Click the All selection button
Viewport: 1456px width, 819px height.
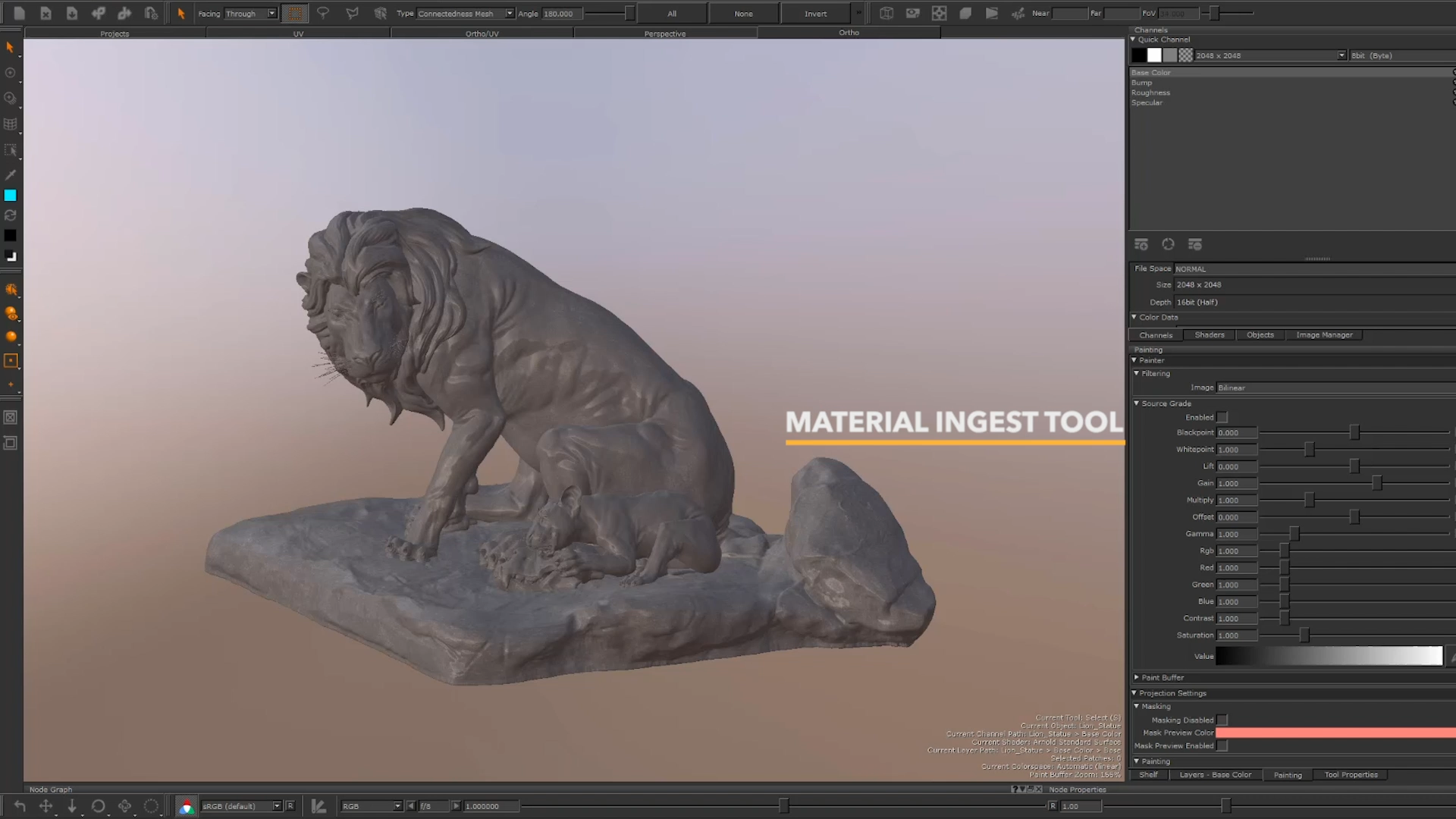(671, 14)
